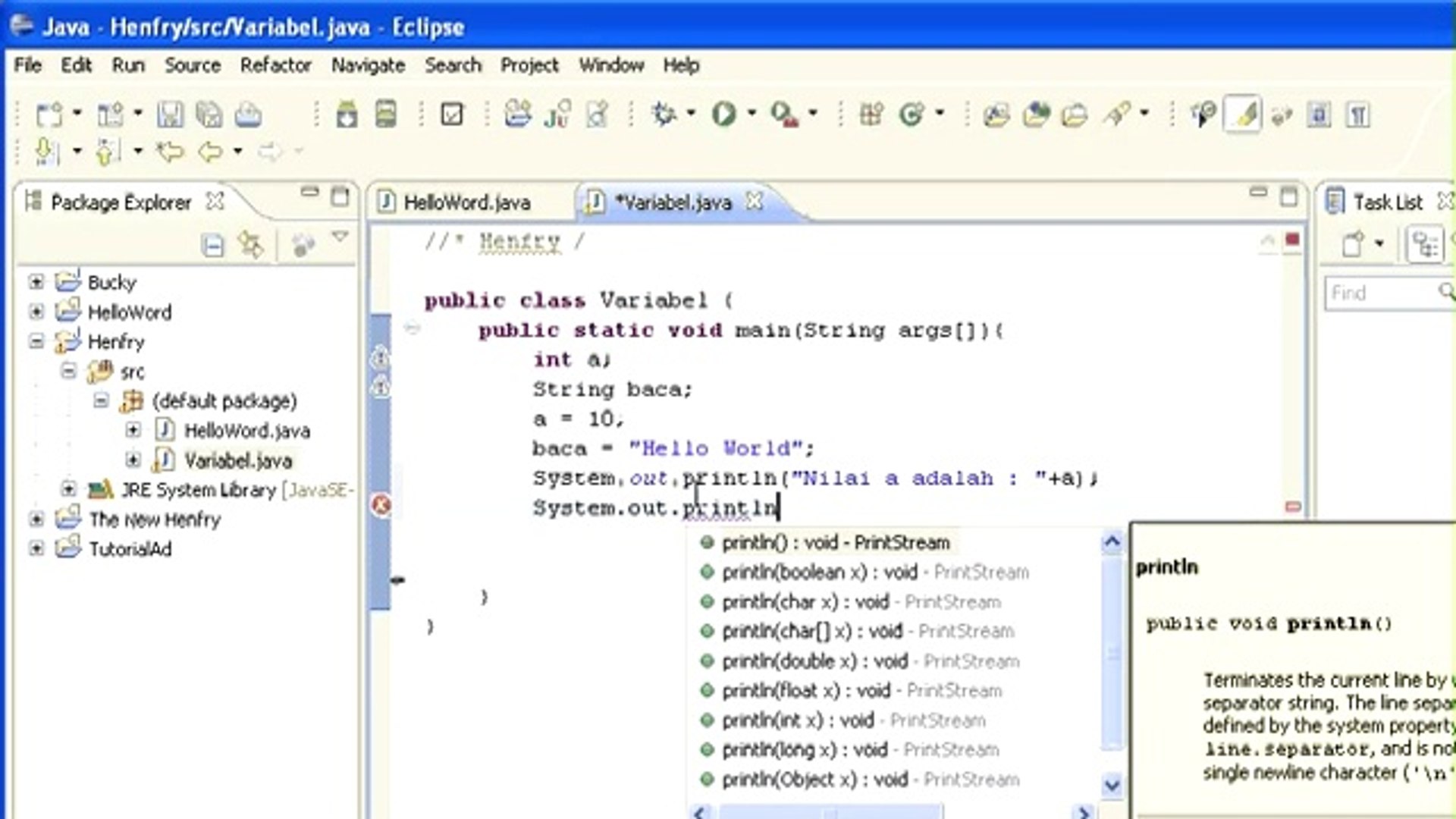
Task: Expand the Bucky project node
Action: pos(36,281)
